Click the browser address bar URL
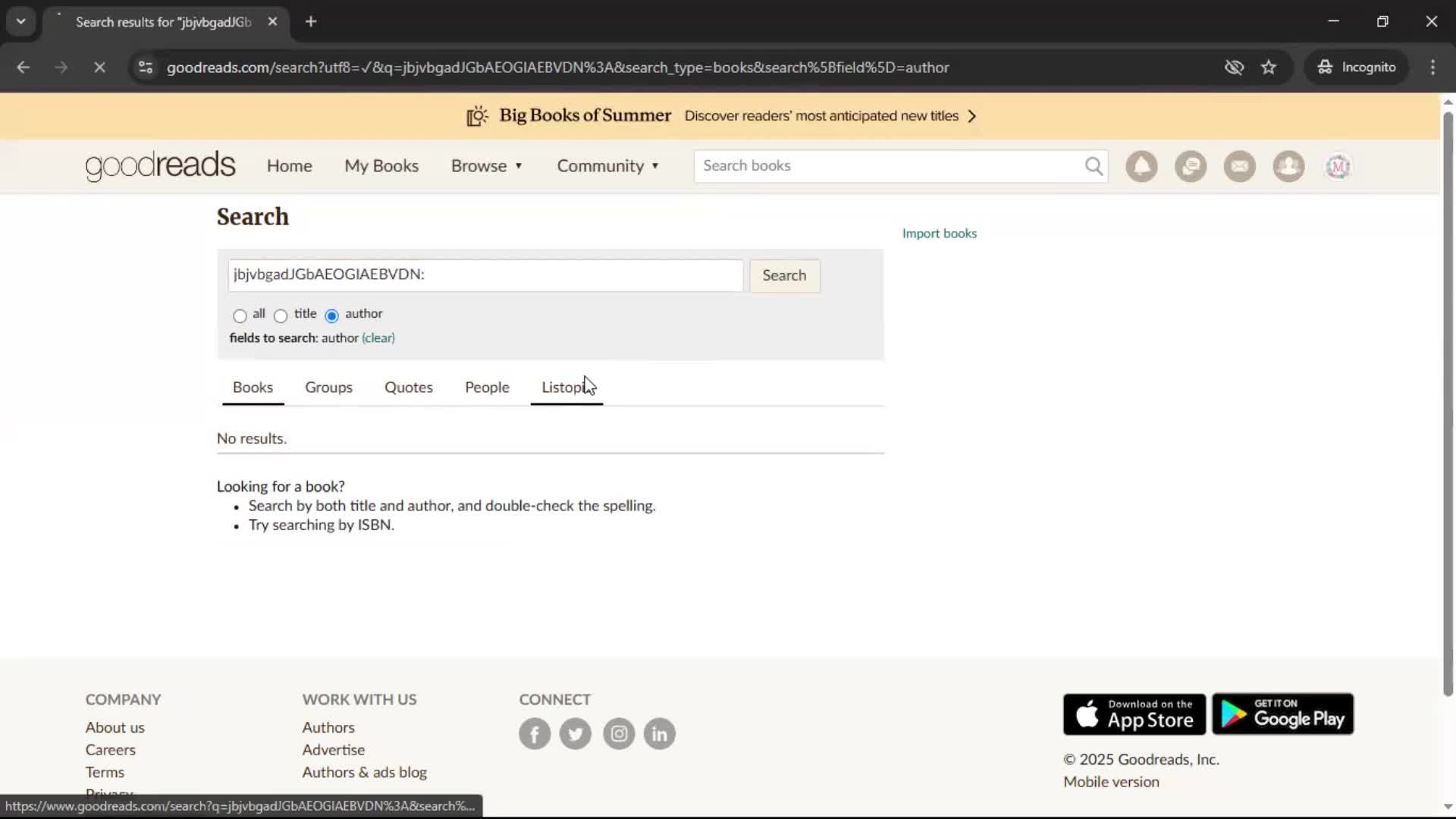The height and width of the screenshot is (819, 1456). (x=557, y=67)
